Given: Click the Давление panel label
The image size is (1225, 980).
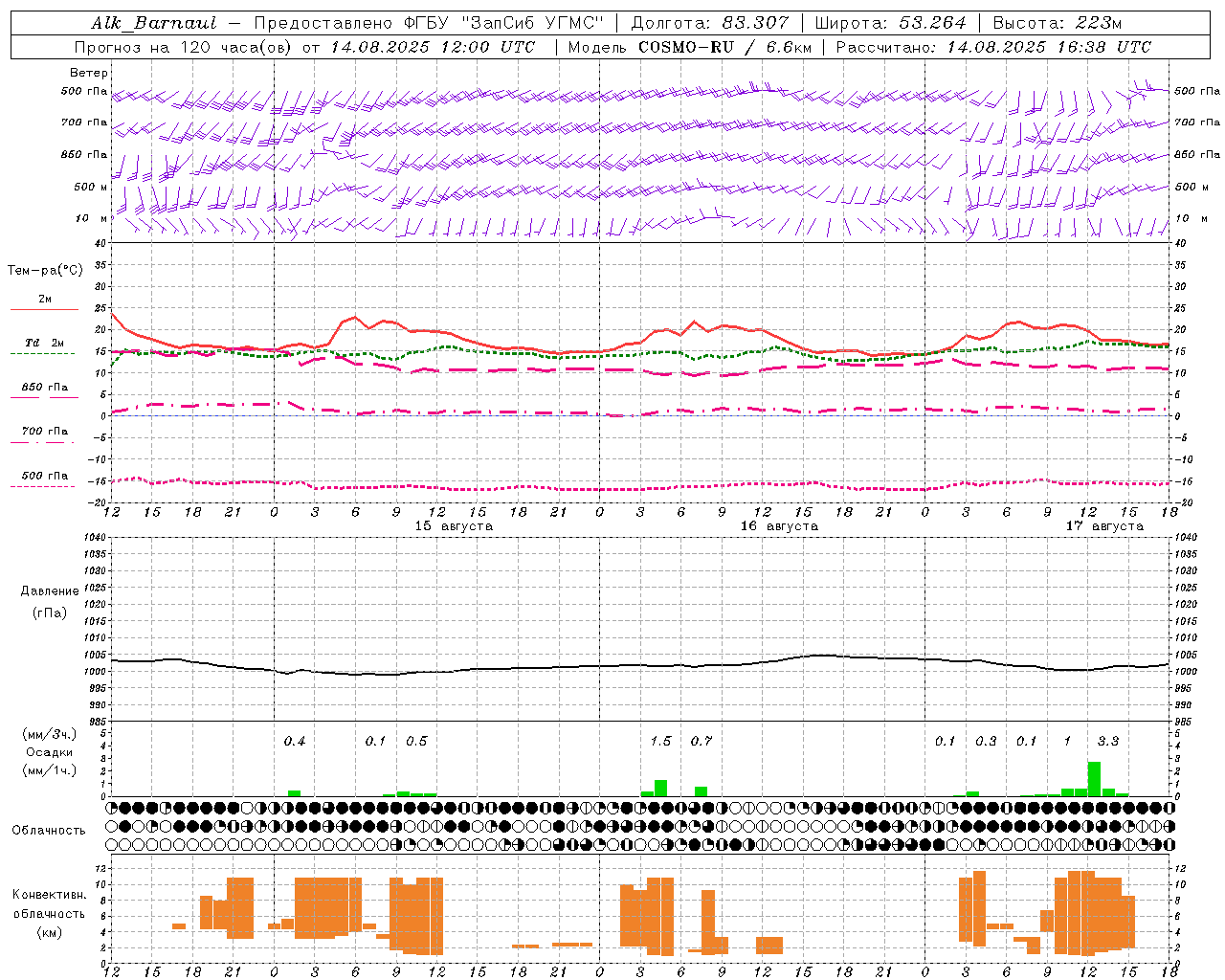Looking at the screenshot, I should pyautogui.click(x=50, y=591).
